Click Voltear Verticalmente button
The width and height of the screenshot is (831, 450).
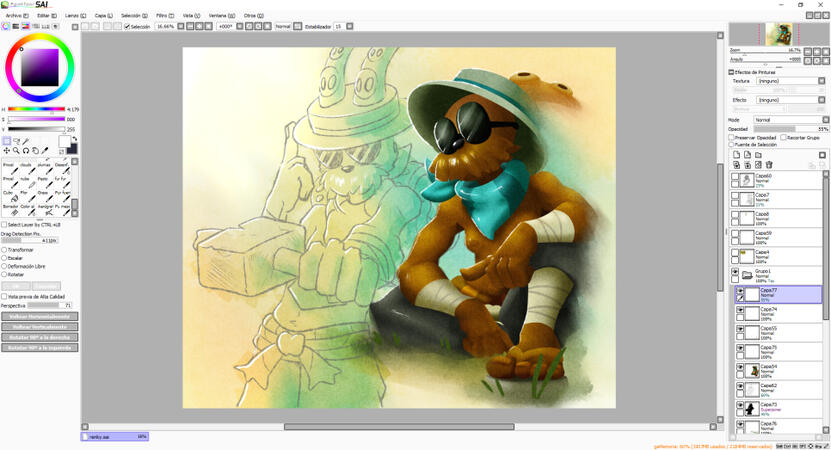pyautogui.click(x=40, y=327)
